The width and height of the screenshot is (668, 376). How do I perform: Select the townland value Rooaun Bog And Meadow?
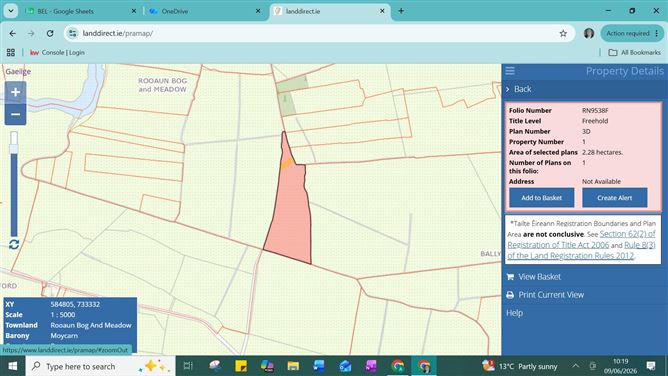coord(91,325)
